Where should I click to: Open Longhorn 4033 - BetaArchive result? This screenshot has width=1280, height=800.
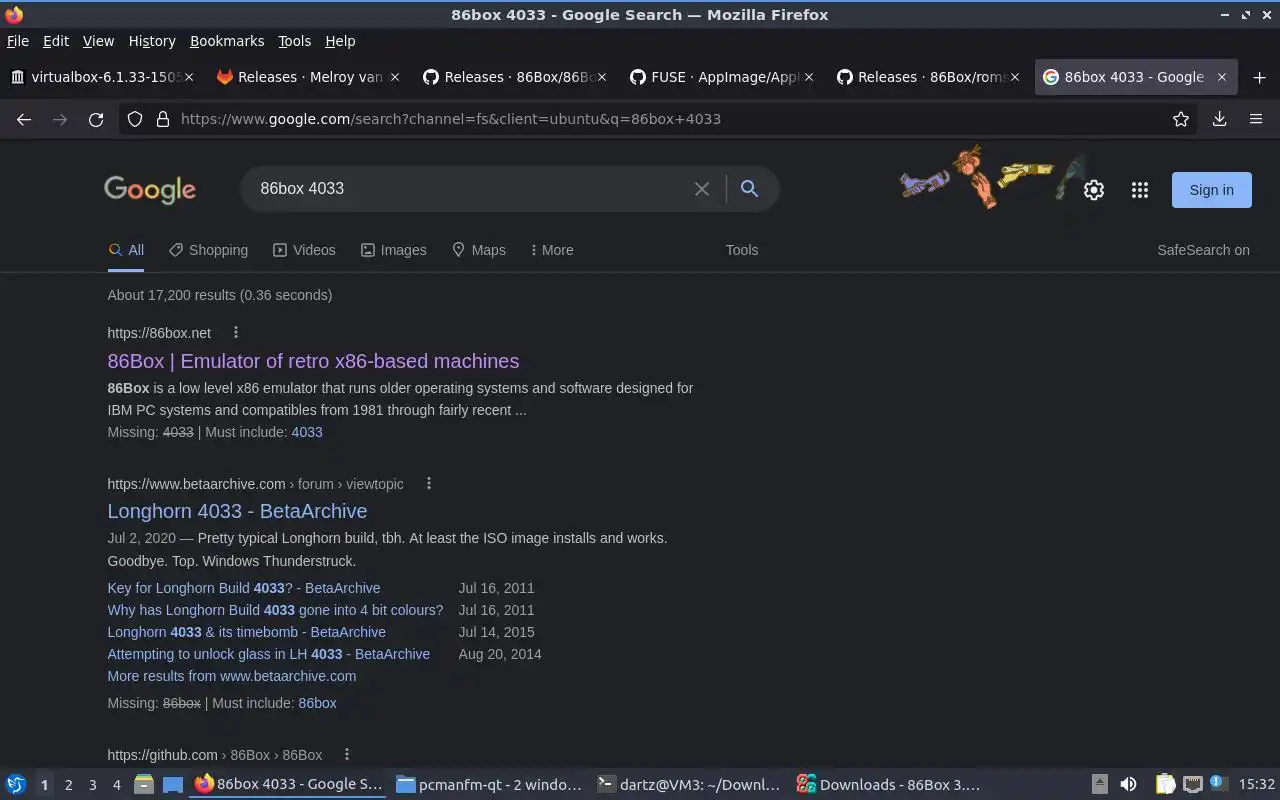click(237, 511)
